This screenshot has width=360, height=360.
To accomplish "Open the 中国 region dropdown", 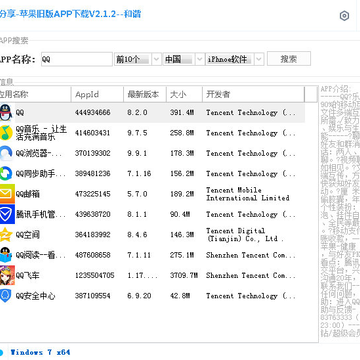I will pos(183,59).
